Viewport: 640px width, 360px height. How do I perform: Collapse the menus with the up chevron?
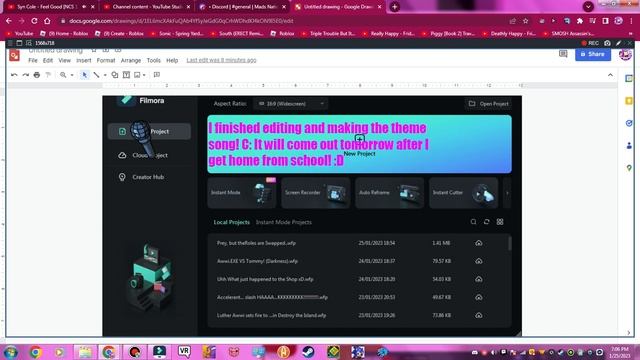[610, 75]
